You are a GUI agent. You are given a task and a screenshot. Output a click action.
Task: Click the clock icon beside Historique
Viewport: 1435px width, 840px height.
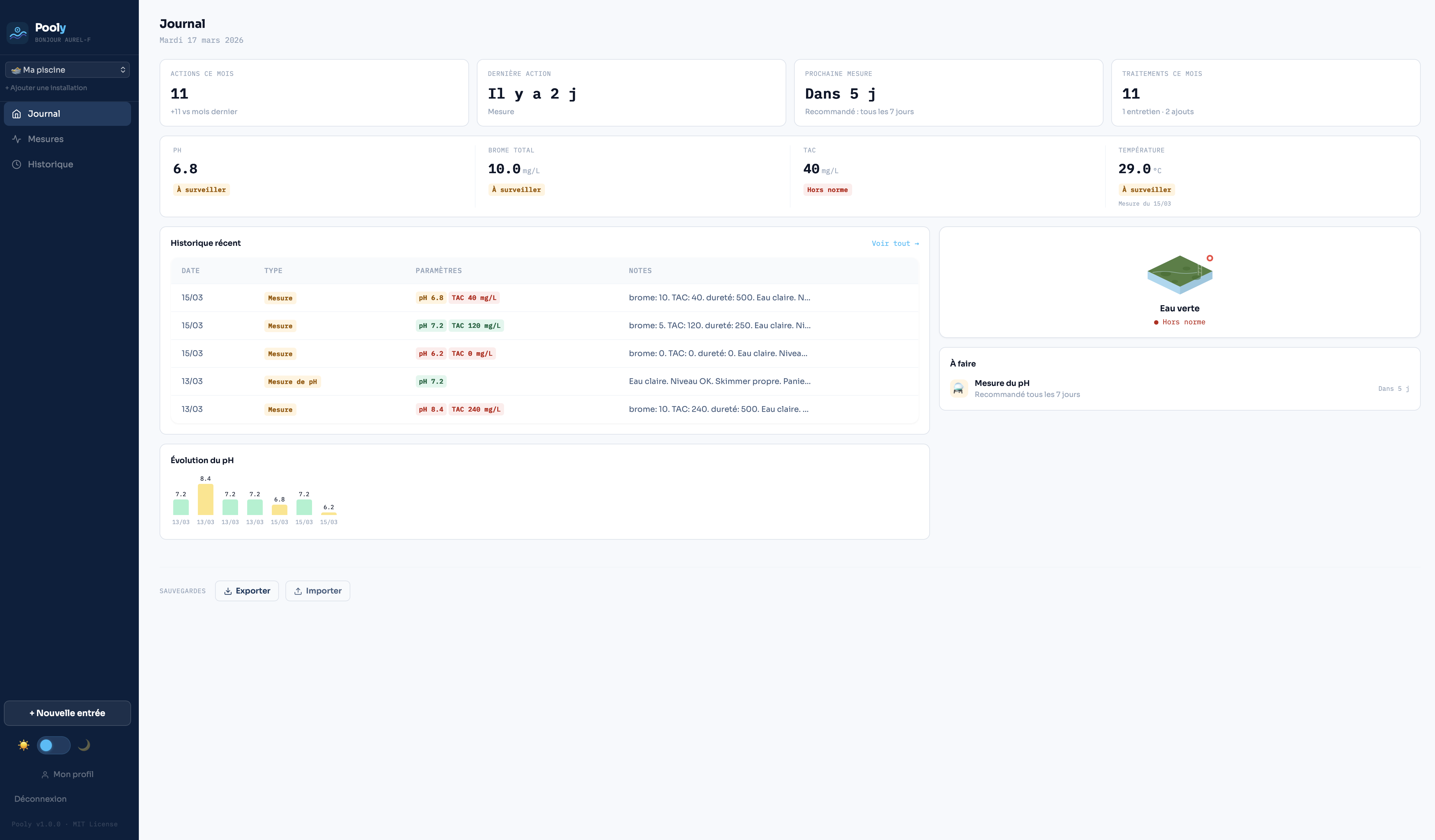tap(17, 164)
